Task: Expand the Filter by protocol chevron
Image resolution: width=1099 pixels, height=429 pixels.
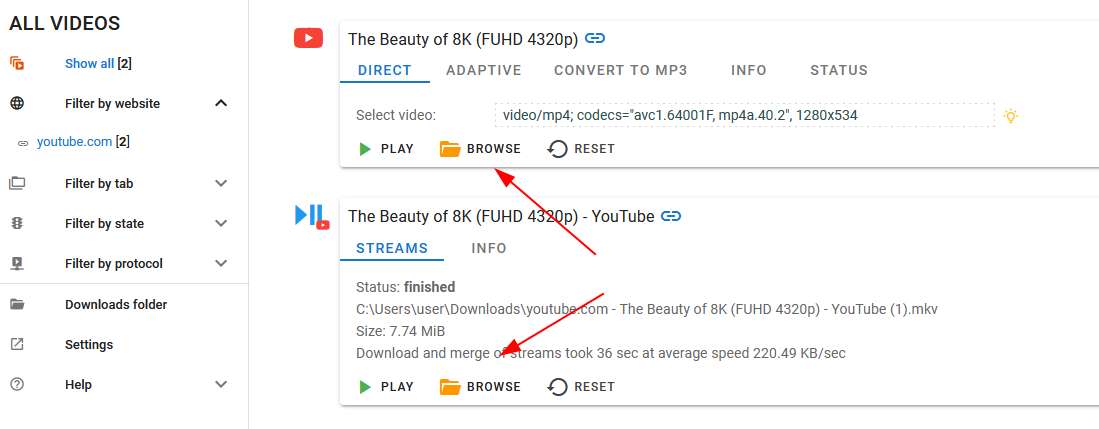Action: click(221, 264)
